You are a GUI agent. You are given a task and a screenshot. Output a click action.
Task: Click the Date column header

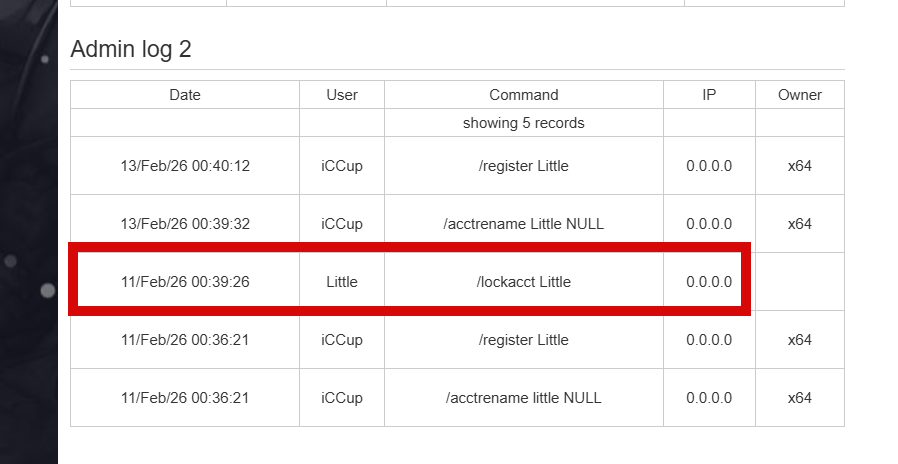pyautogui.click(x=185, y=95)
